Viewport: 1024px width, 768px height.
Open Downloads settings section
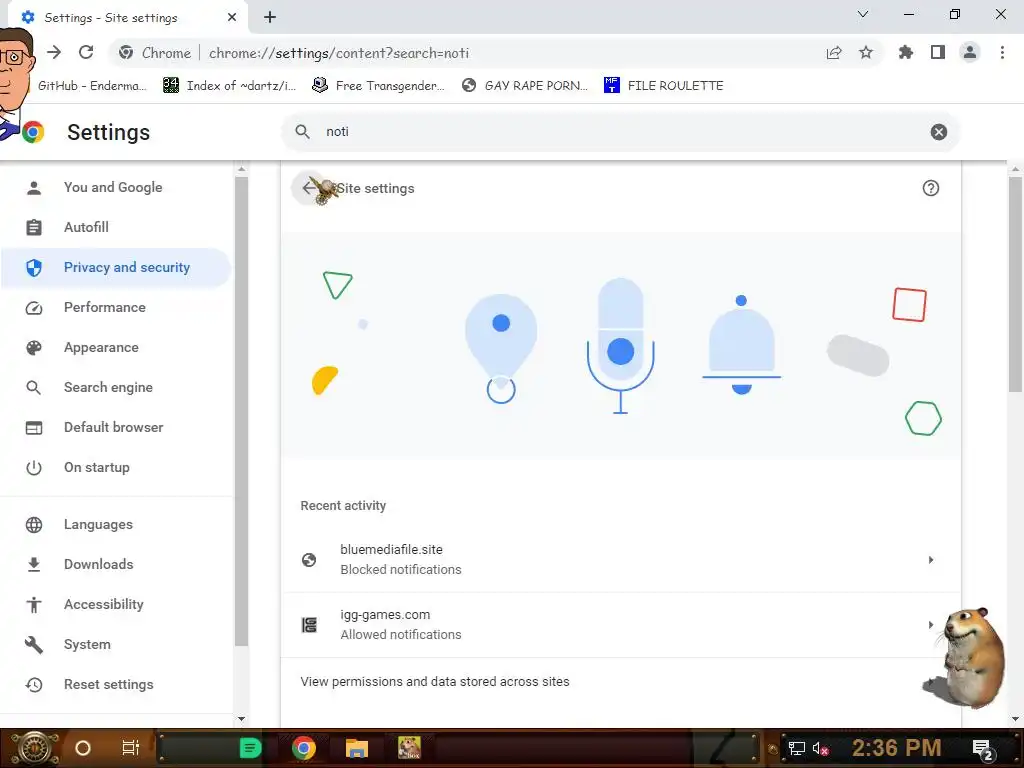[x=116, y=564]
